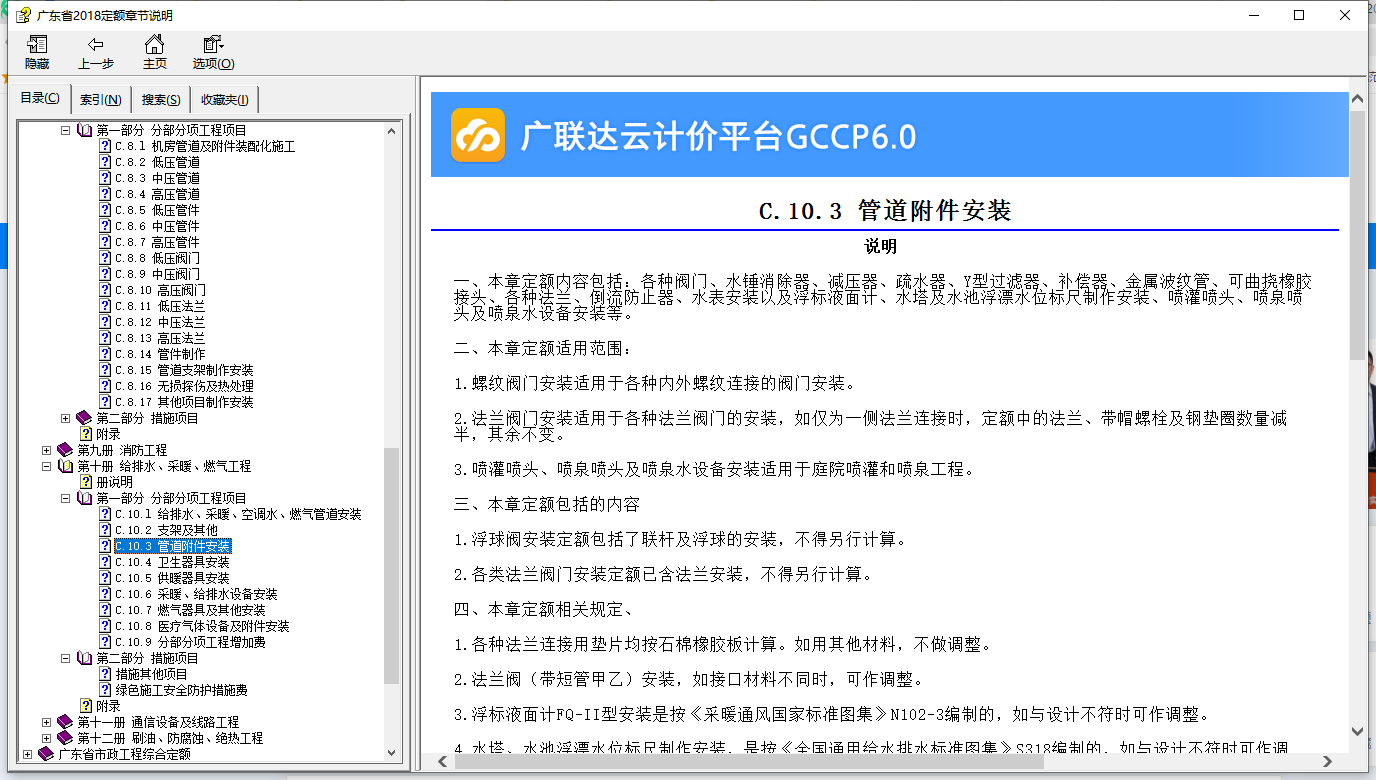Click the page icon next to C.10.1
The width and height of the screenshot is (1376, 780).
[105, 514]
